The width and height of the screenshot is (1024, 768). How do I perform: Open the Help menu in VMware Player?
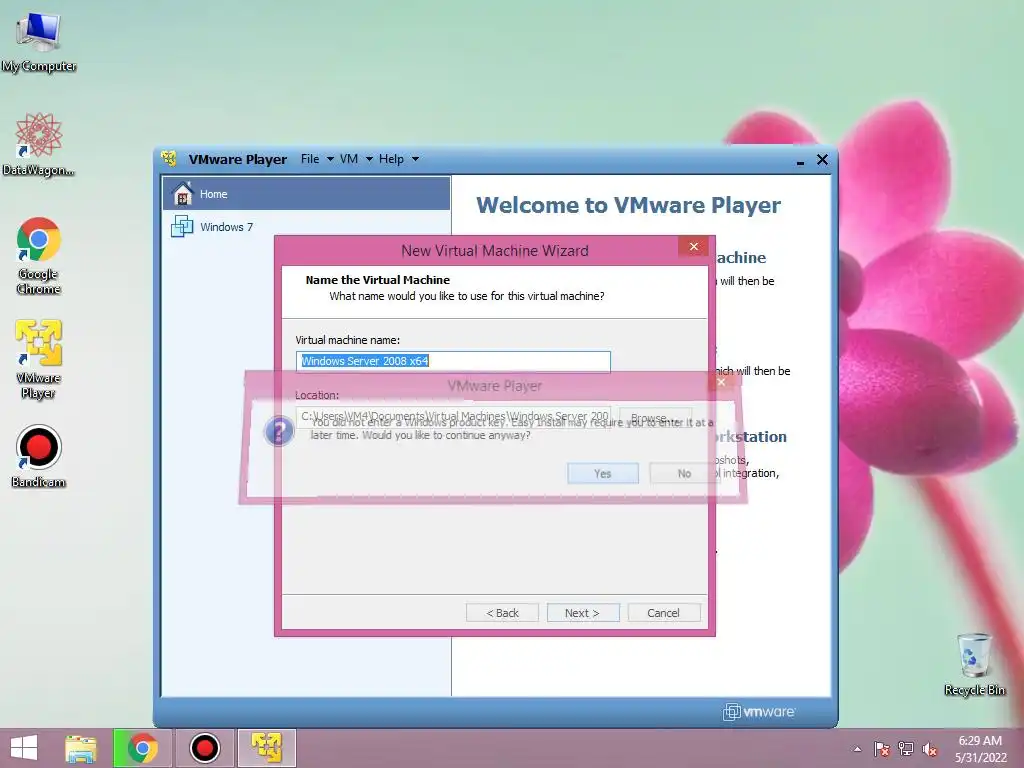click(x=391, y=159)
